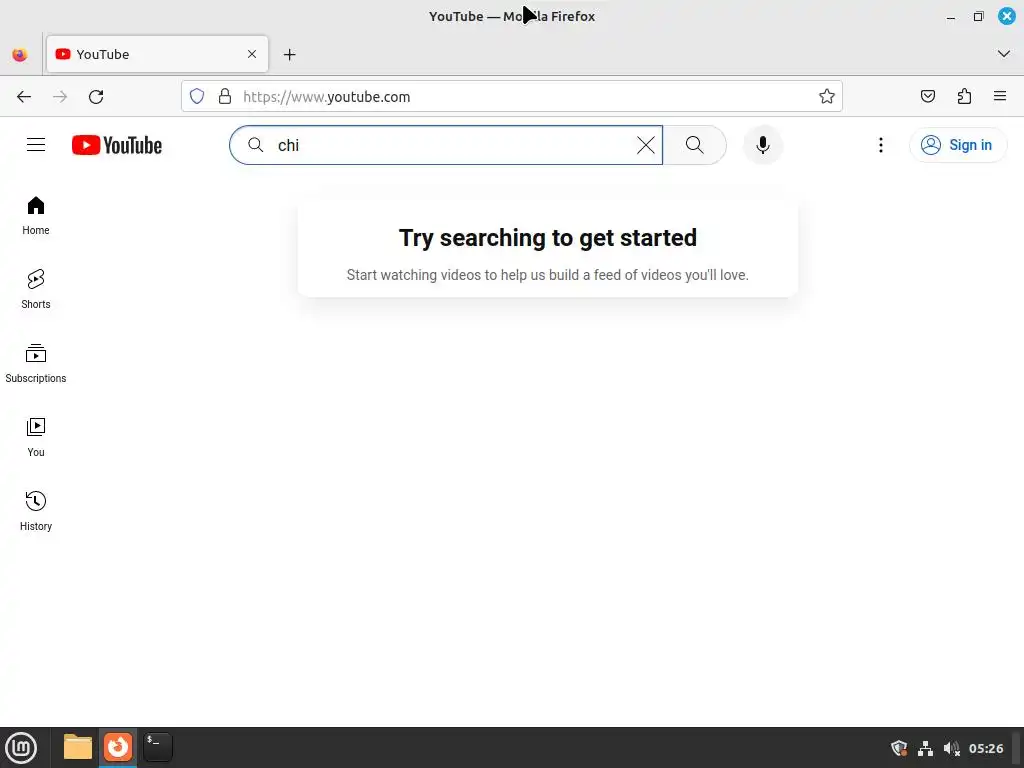Expand the list all tabs chevron
Screen dimensions: 1024x768
point(1004,54)
